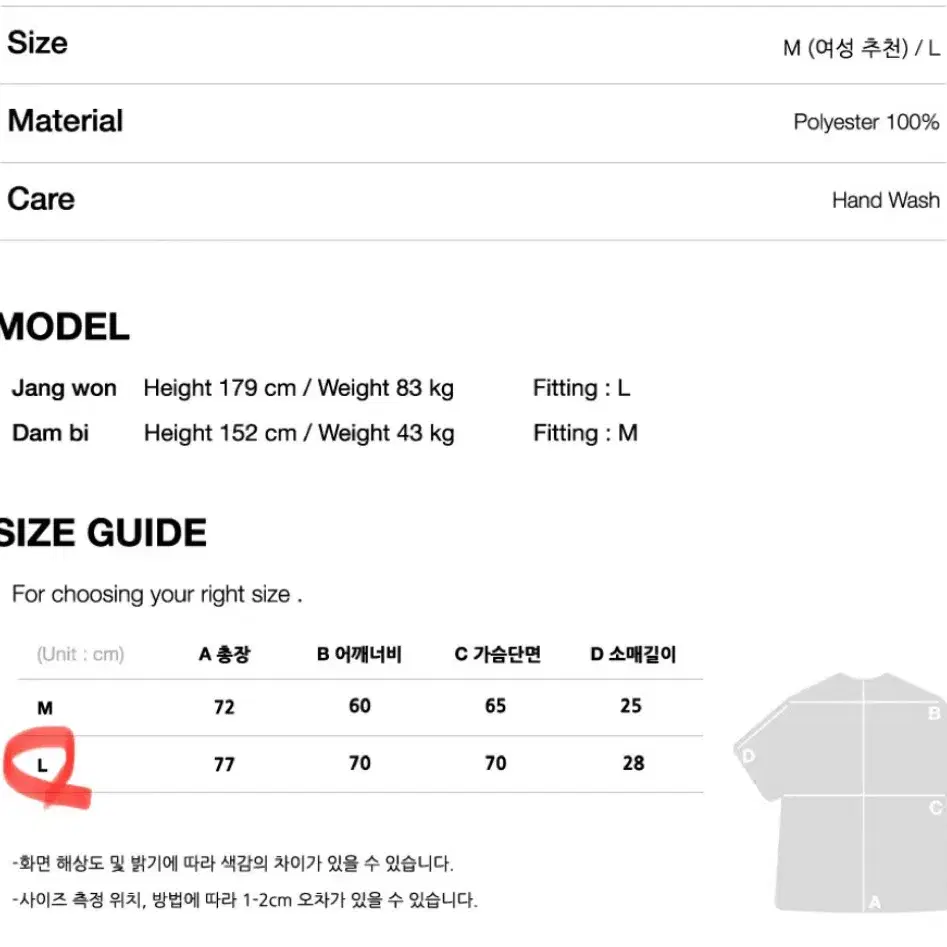Click the A marker at t-shirt bottom

(874, 902)
